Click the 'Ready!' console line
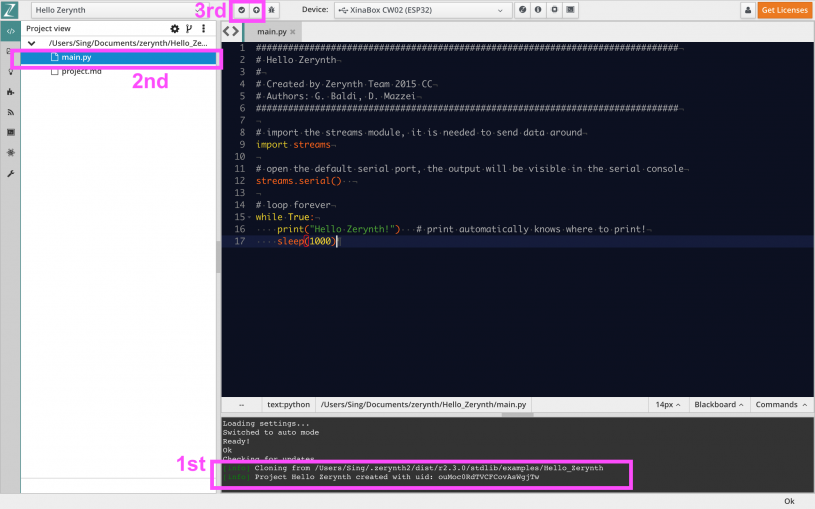 tap(236, 441)
